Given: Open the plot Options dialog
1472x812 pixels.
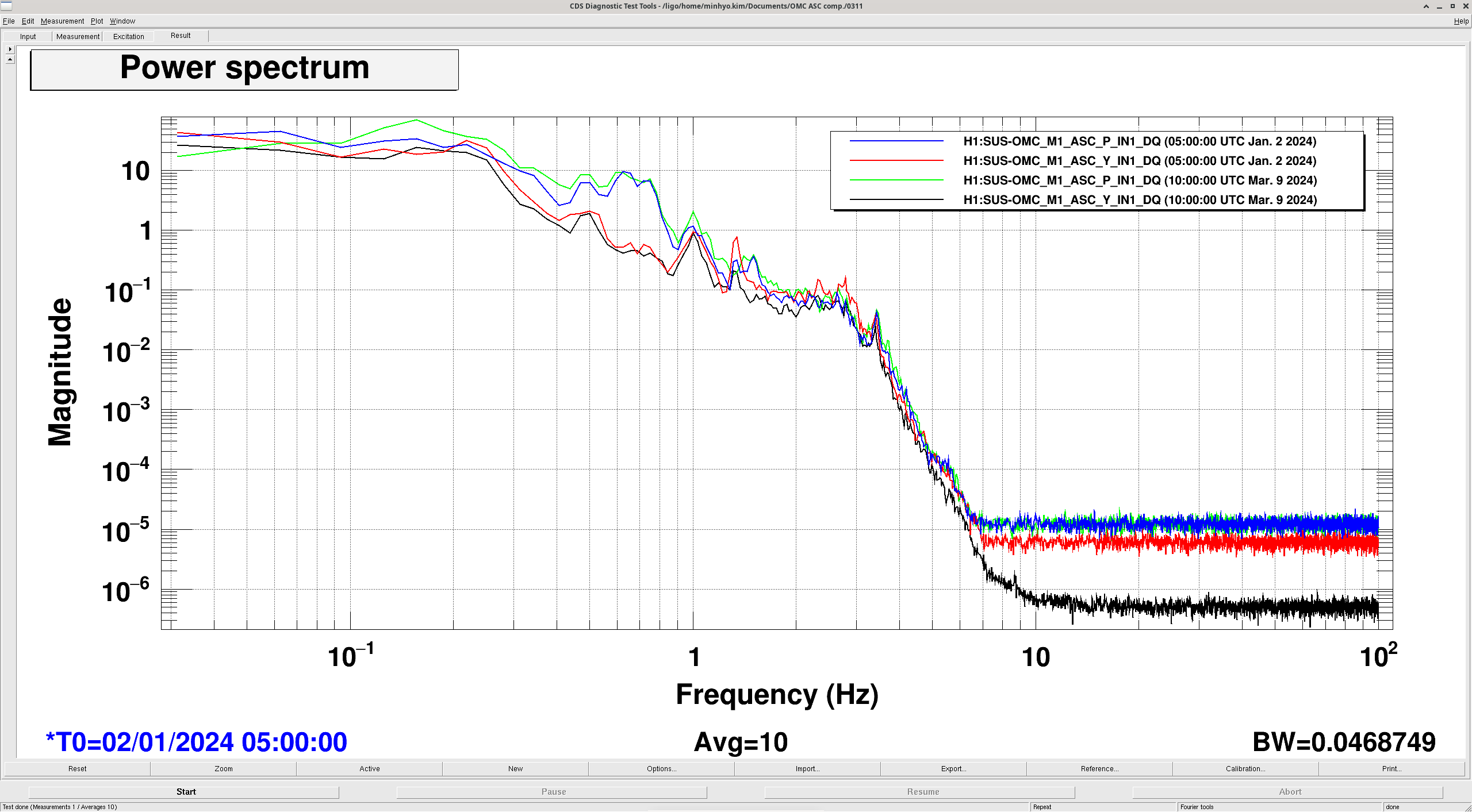Looking at the screenshot, I should tap(661, 769).
